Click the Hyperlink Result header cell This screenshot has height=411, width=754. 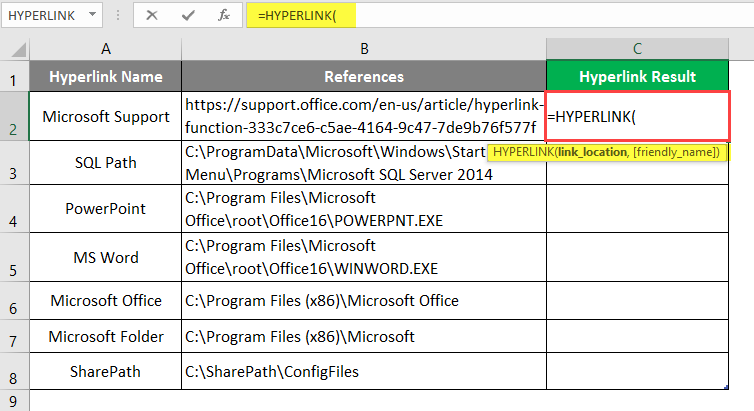(638, 76)
